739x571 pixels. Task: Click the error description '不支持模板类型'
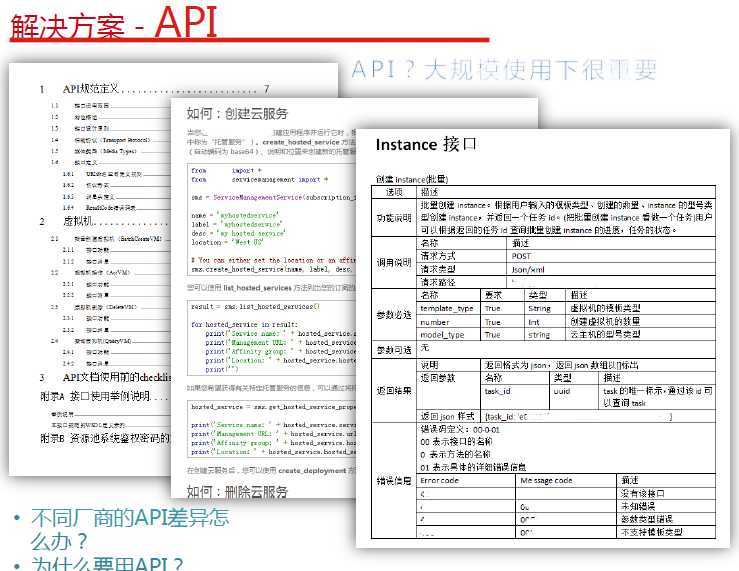(651, 532)
